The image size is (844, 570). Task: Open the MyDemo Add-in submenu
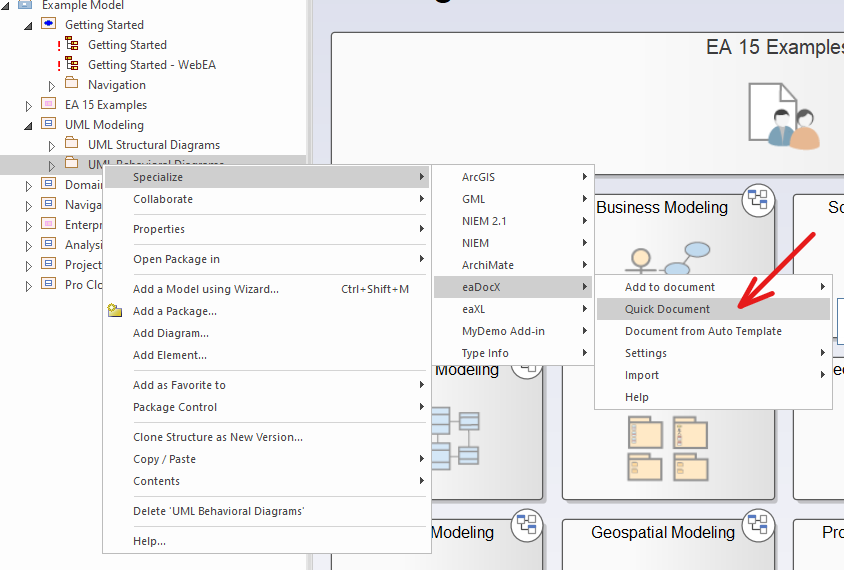(513, 332)
